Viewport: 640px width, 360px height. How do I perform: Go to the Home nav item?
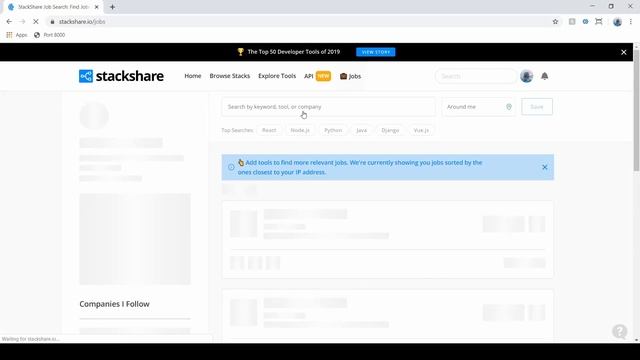193,76
